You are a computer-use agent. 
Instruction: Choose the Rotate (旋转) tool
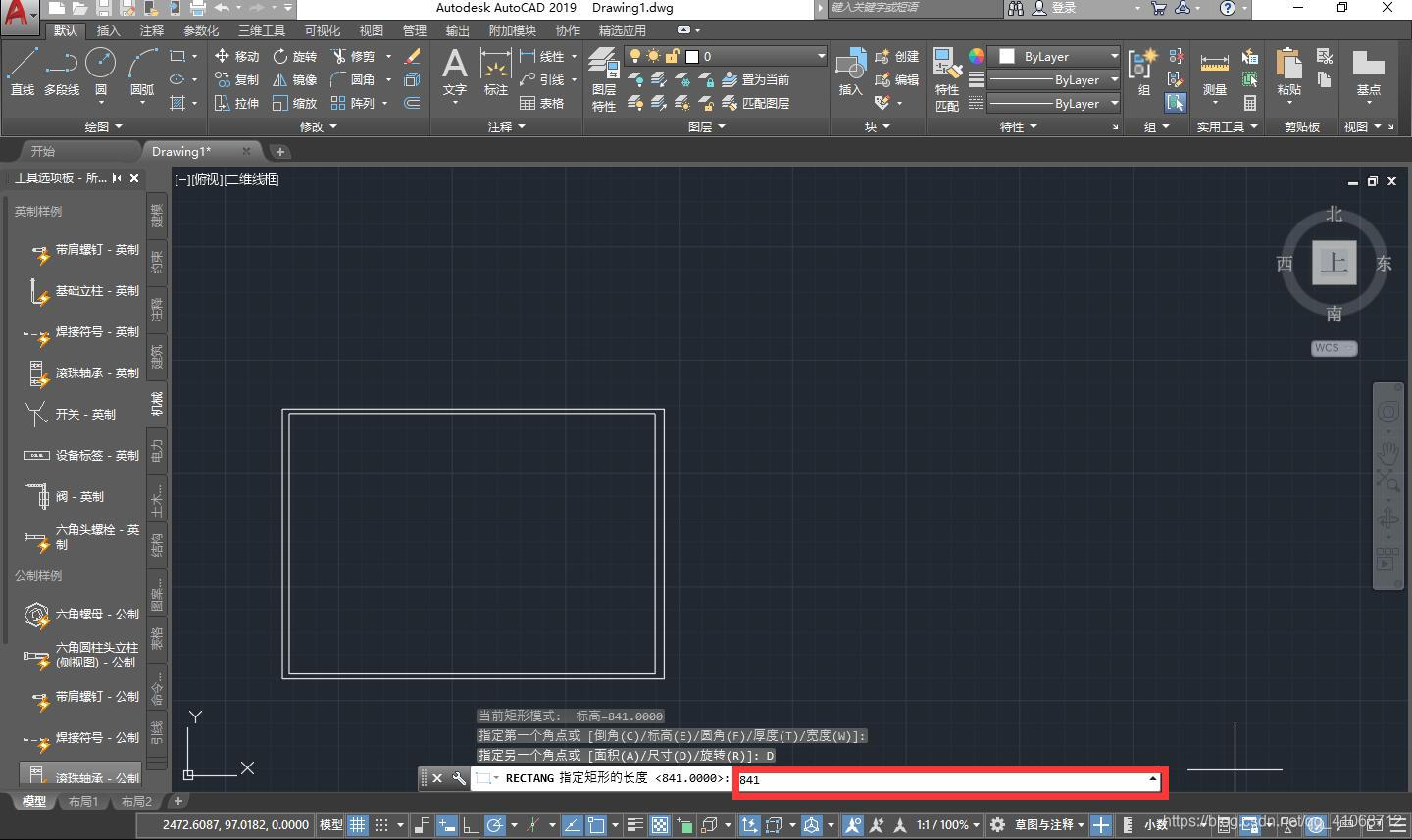(295, 56)
